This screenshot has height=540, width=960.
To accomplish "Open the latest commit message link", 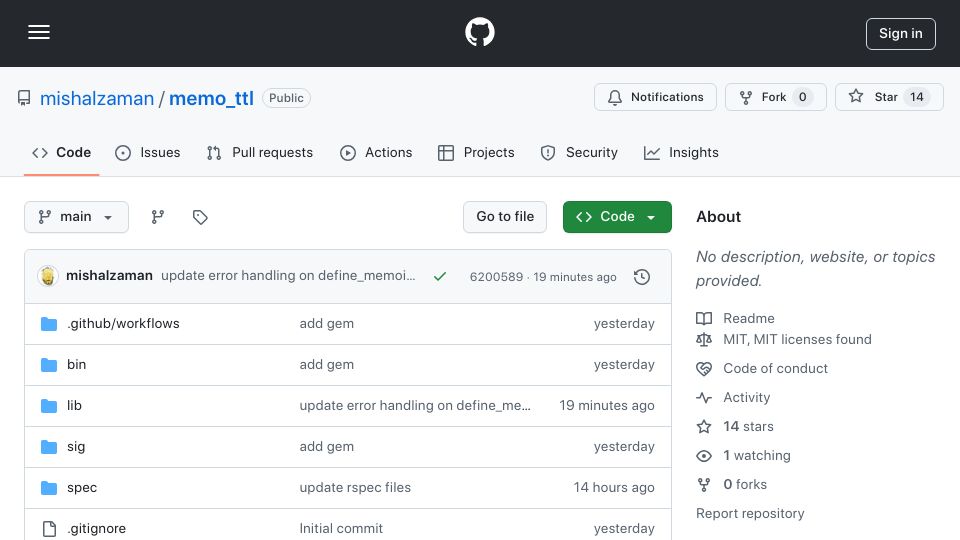I will coord(288,276).
